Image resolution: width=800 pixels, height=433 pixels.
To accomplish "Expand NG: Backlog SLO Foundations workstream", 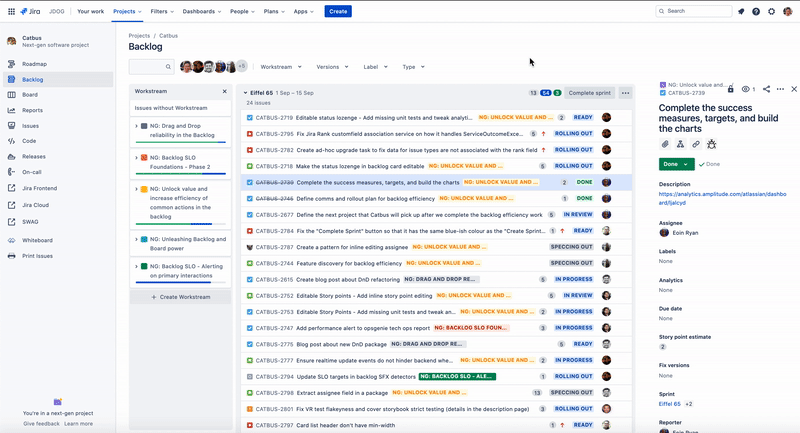I will [136, 158].
